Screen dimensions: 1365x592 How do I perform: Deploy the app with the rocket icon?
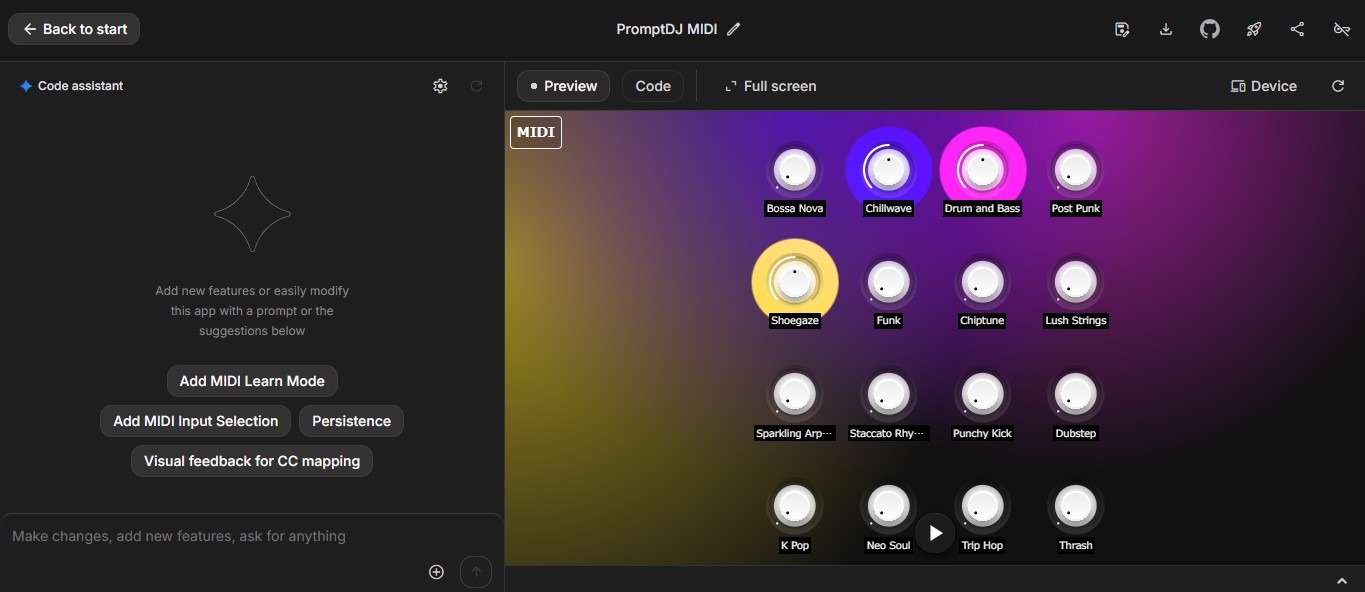click(x=1254, y=29)
